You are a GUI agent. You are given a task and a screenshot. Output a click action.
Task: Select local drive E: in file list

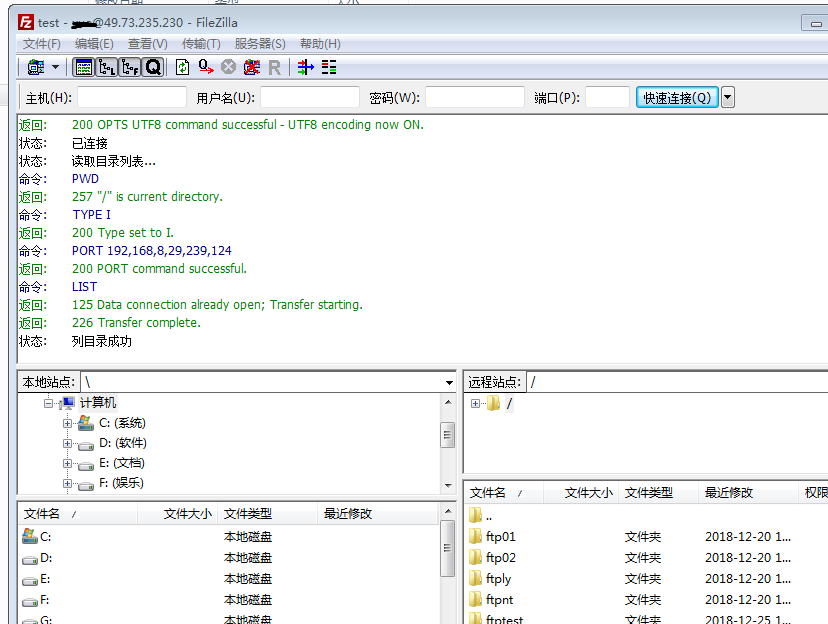pos(229,579)
